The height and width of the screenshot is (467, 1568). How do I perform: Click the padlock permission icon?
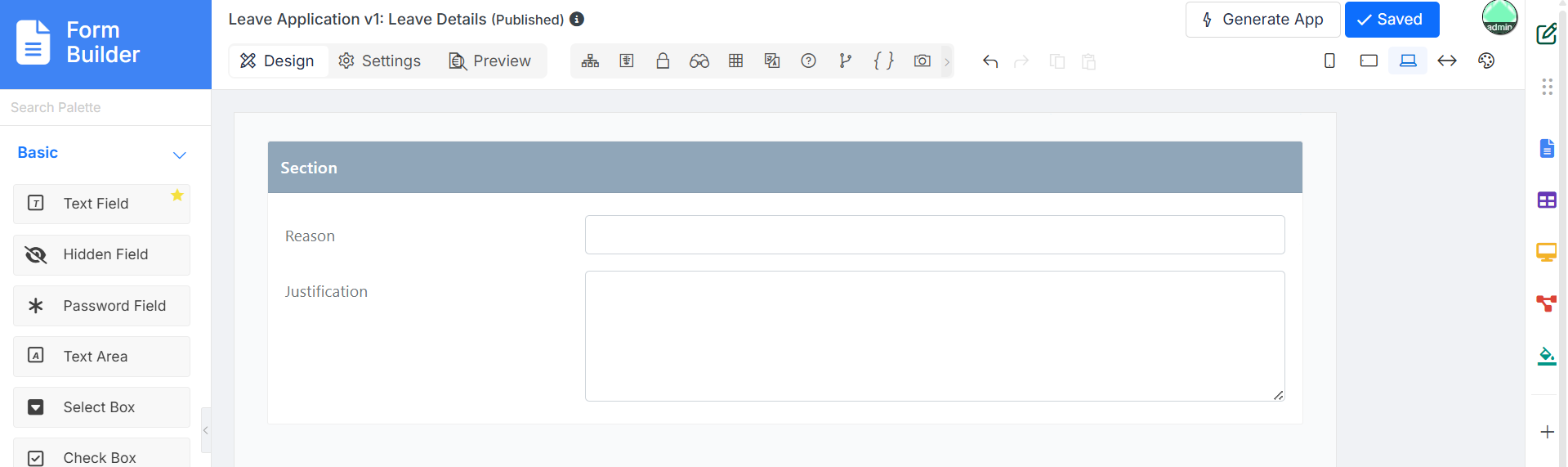(663, 61)
